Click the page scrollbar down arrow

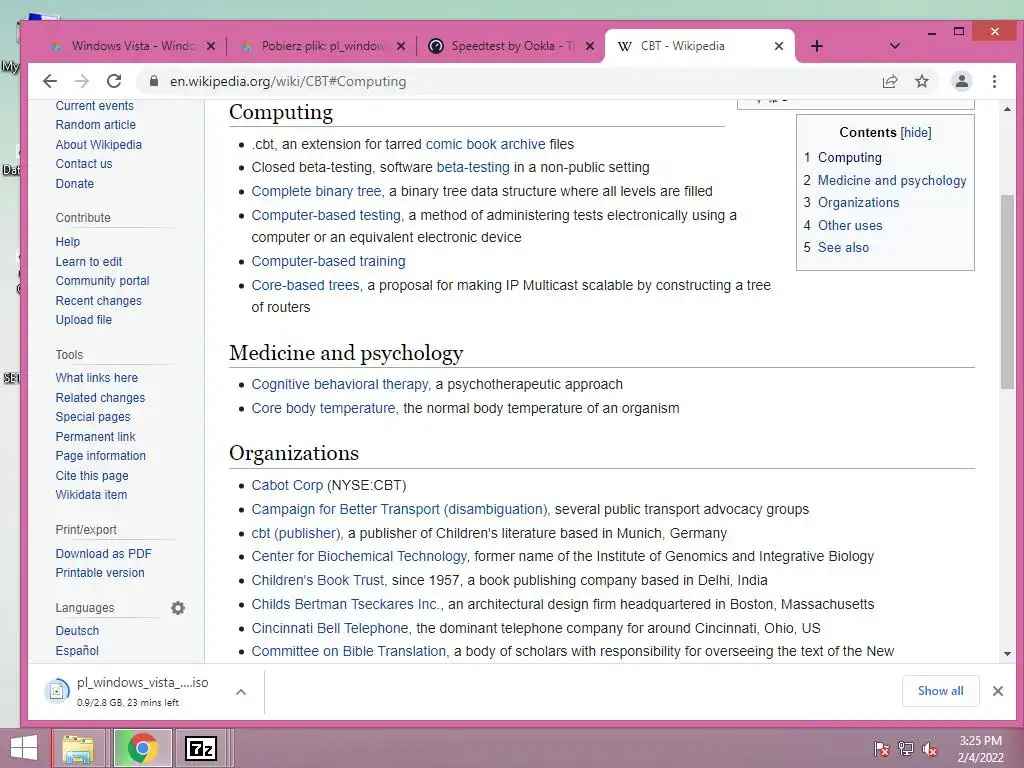pos(1006,653)
